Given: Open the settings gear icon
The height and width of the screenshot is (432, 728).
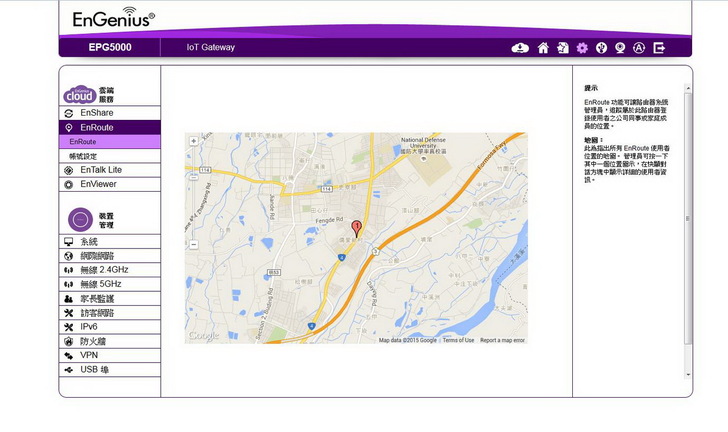Looking at the screenshot, I should pyautogui.click(x=582, y=47).
